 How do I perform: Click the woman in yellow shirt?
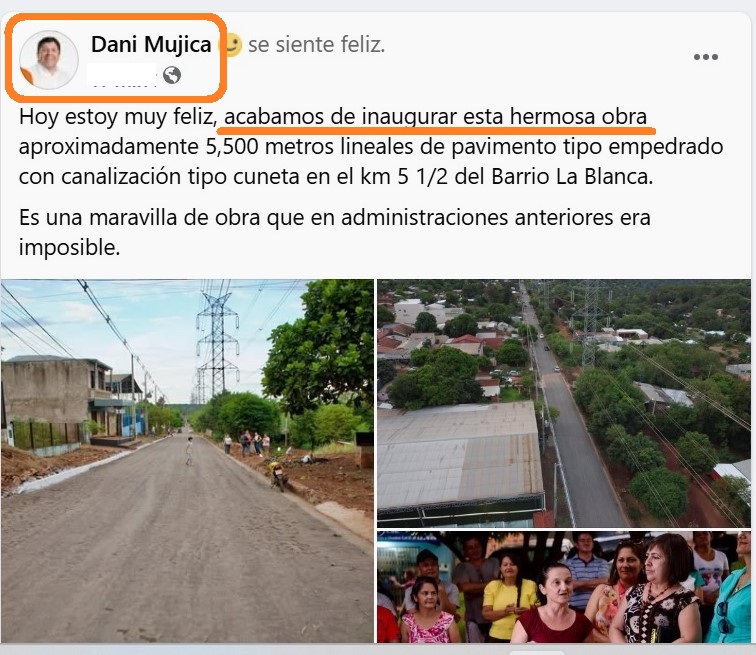[x=506, y=598]
